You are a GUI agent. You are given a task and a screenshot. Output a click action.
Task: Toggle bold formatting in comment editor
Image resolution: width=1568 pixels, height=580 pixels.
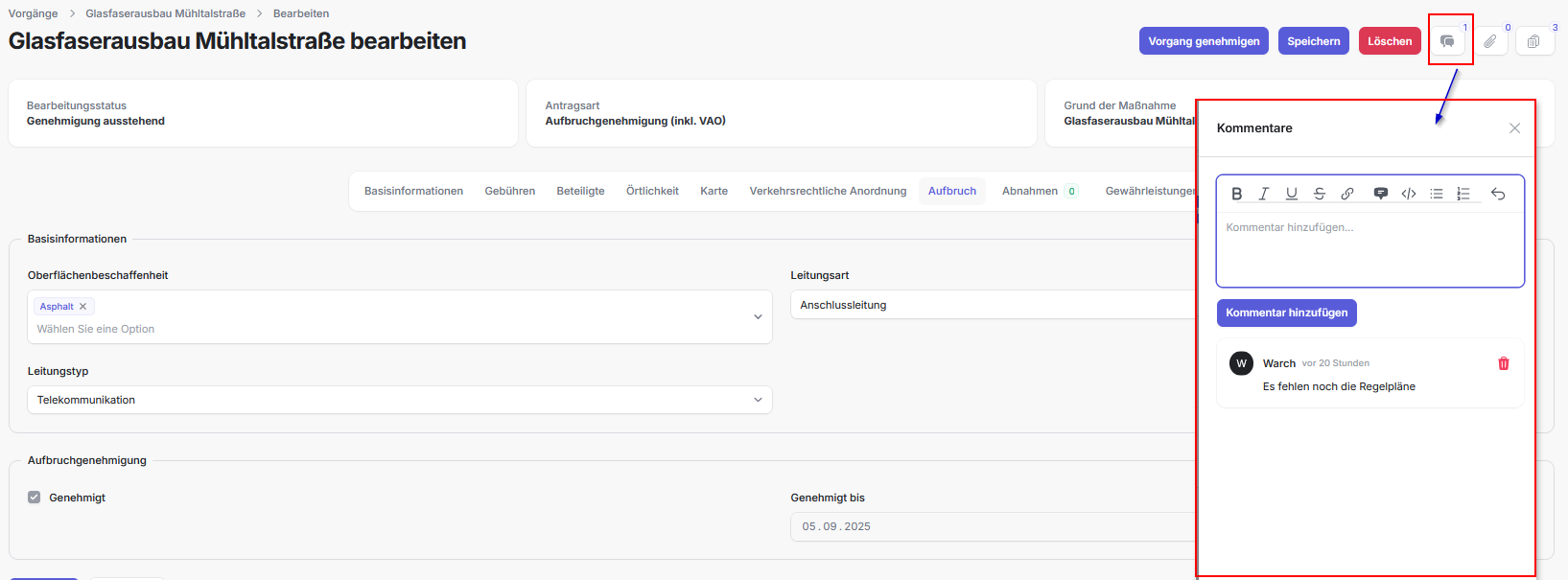(x=1236, y=194)
